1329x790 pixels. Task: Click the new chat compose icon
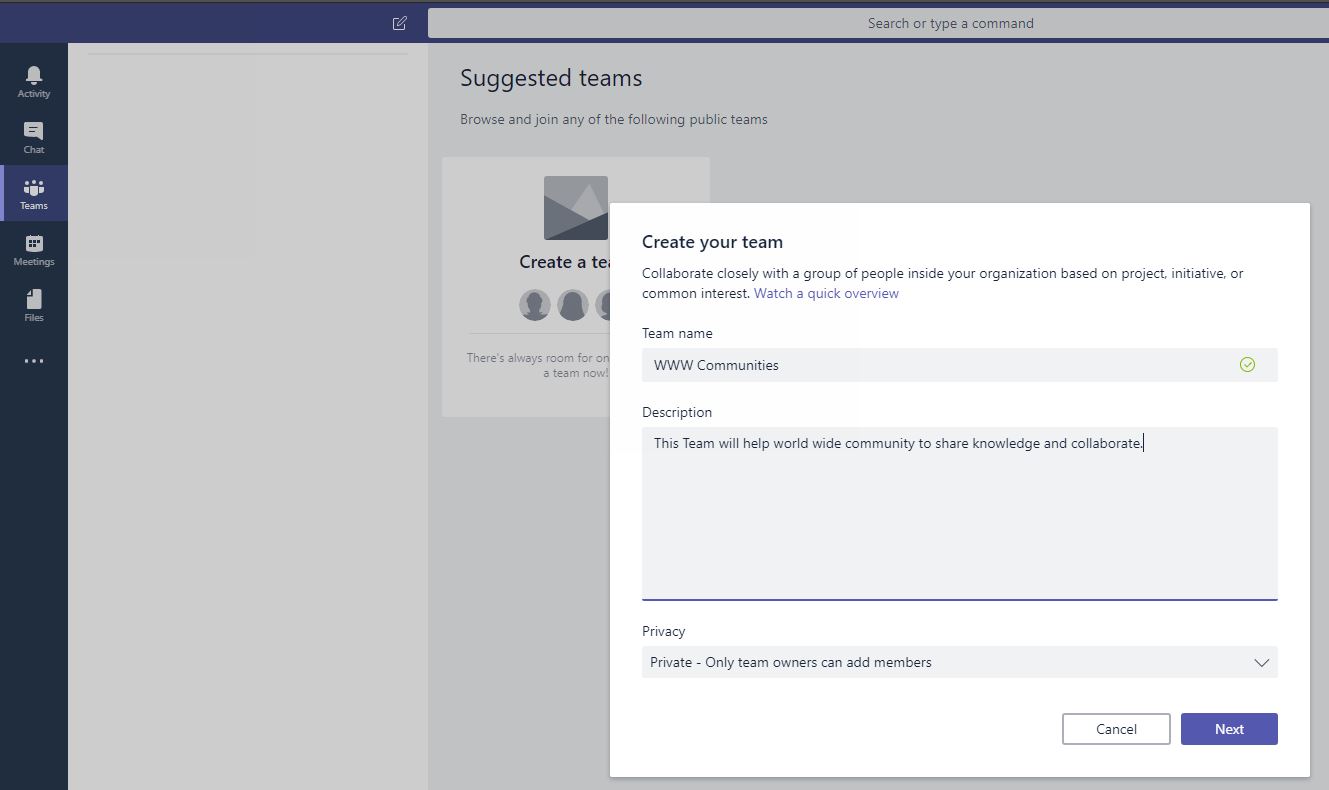click(400, 23)
